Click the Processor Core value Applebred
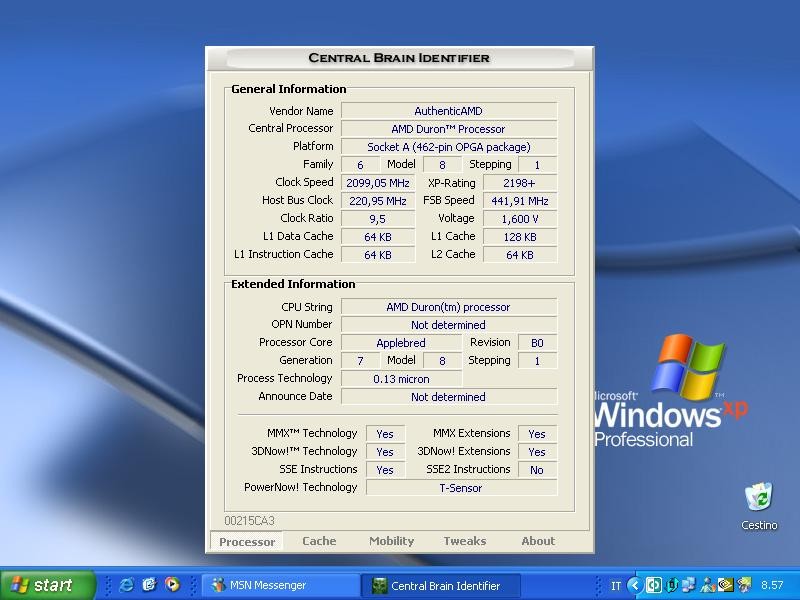Image resolution: width=800 pixels, height=600 pixels. [x=402, y=343]
